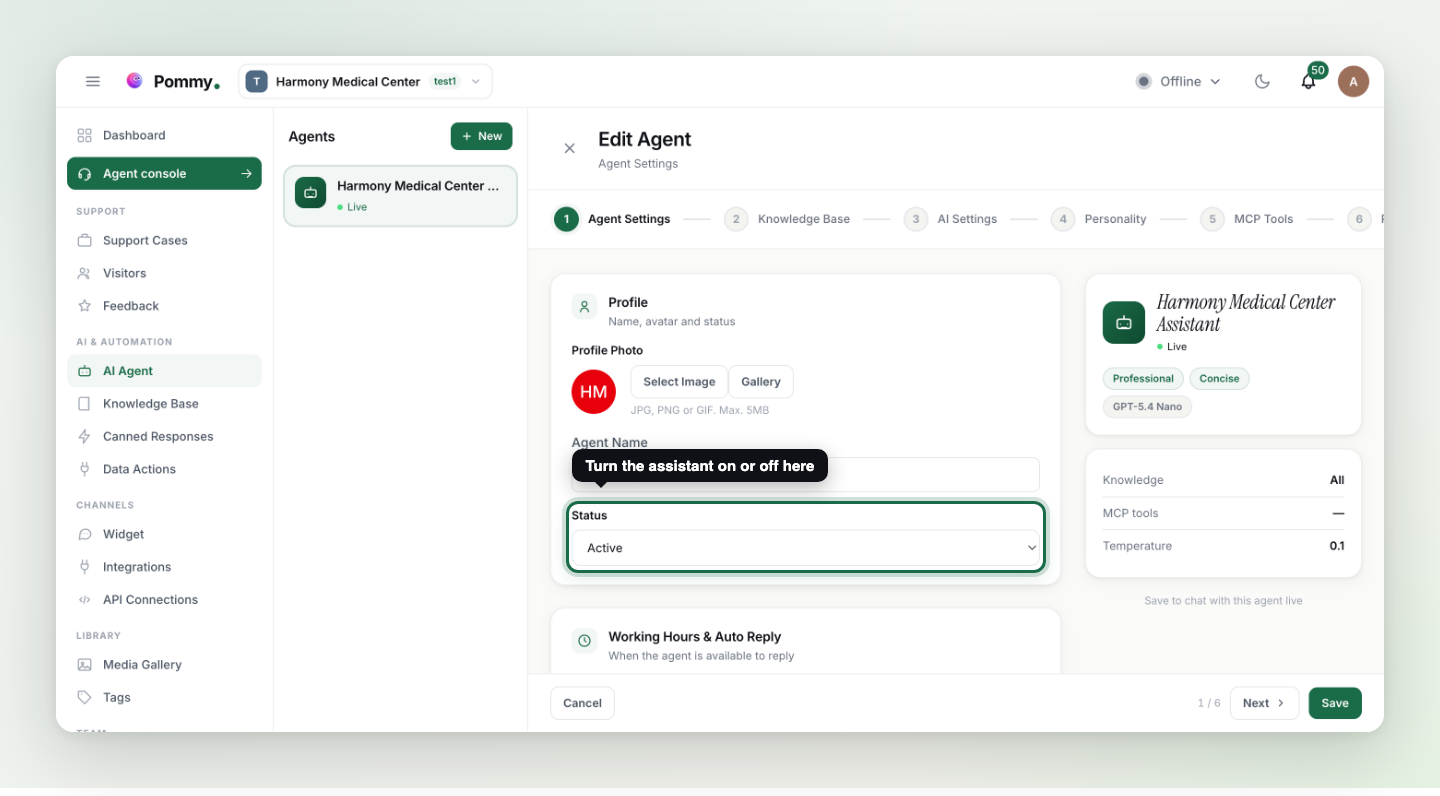Click the Feedback star icon

pyautogui.click(x=85, y=306)
